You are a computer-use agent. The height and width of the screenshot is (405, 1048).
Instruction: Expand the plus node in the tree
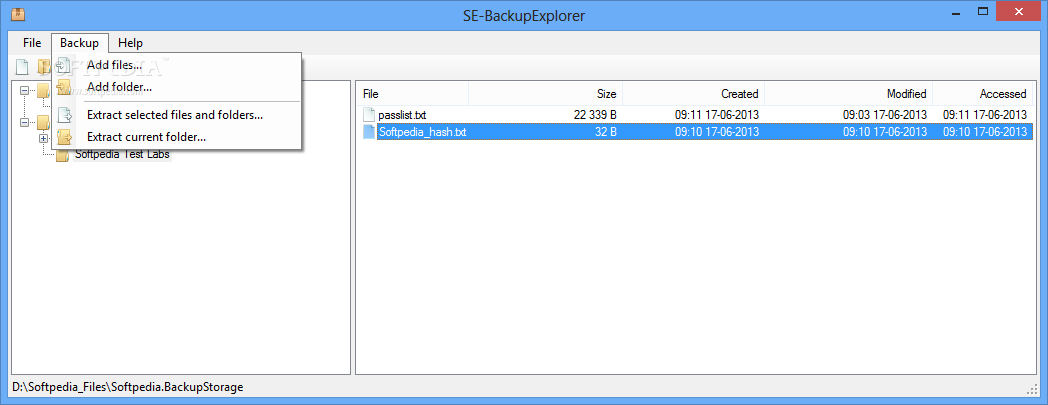click(x=44, y=138)
